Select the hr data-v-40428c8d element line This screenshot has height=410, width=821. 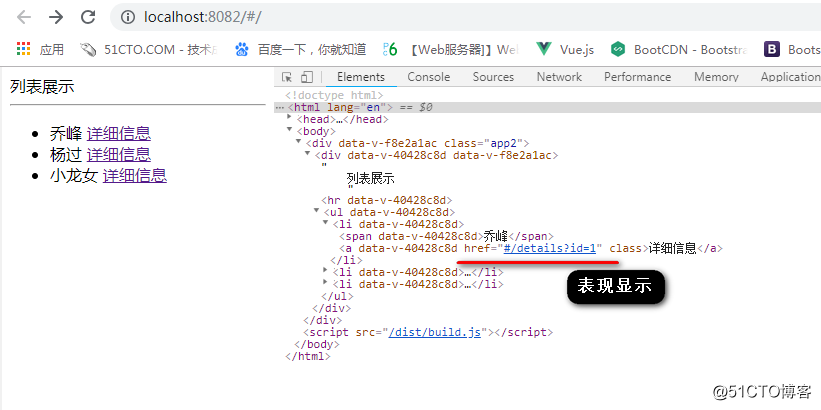tap(386, 200)
